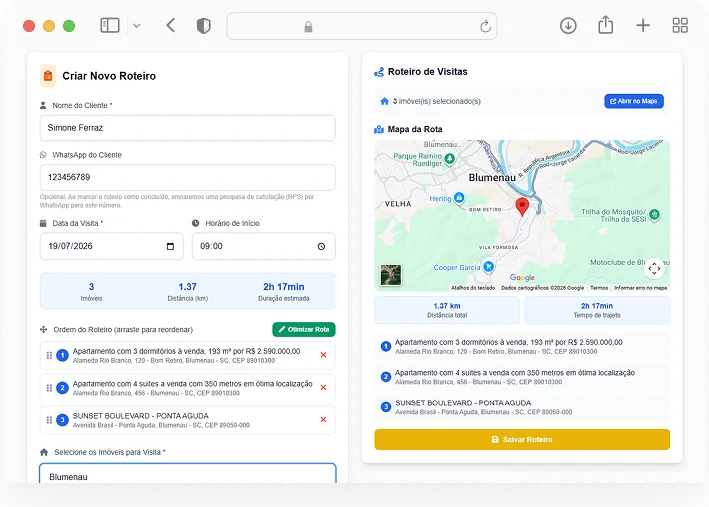Viewport: 709px width, 507px height.
Task: Click the 2h 17min Duração estimada value
Action: [x=284, y=287]
